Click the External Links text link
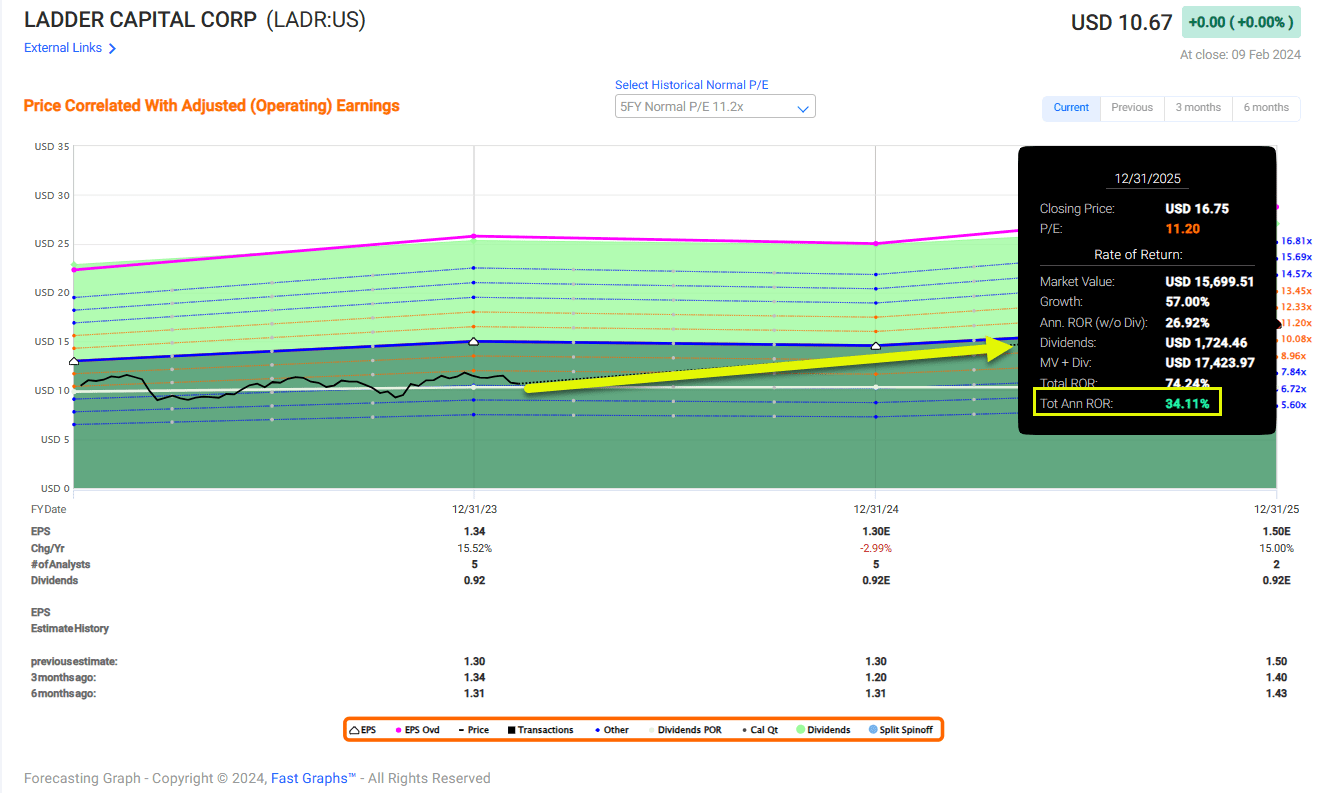Screen dimensions: 1322x793 61,47
